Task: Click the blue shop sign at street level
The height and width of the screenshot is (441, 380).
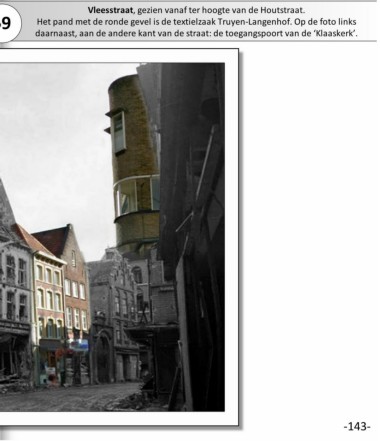Action: [78, 345]
